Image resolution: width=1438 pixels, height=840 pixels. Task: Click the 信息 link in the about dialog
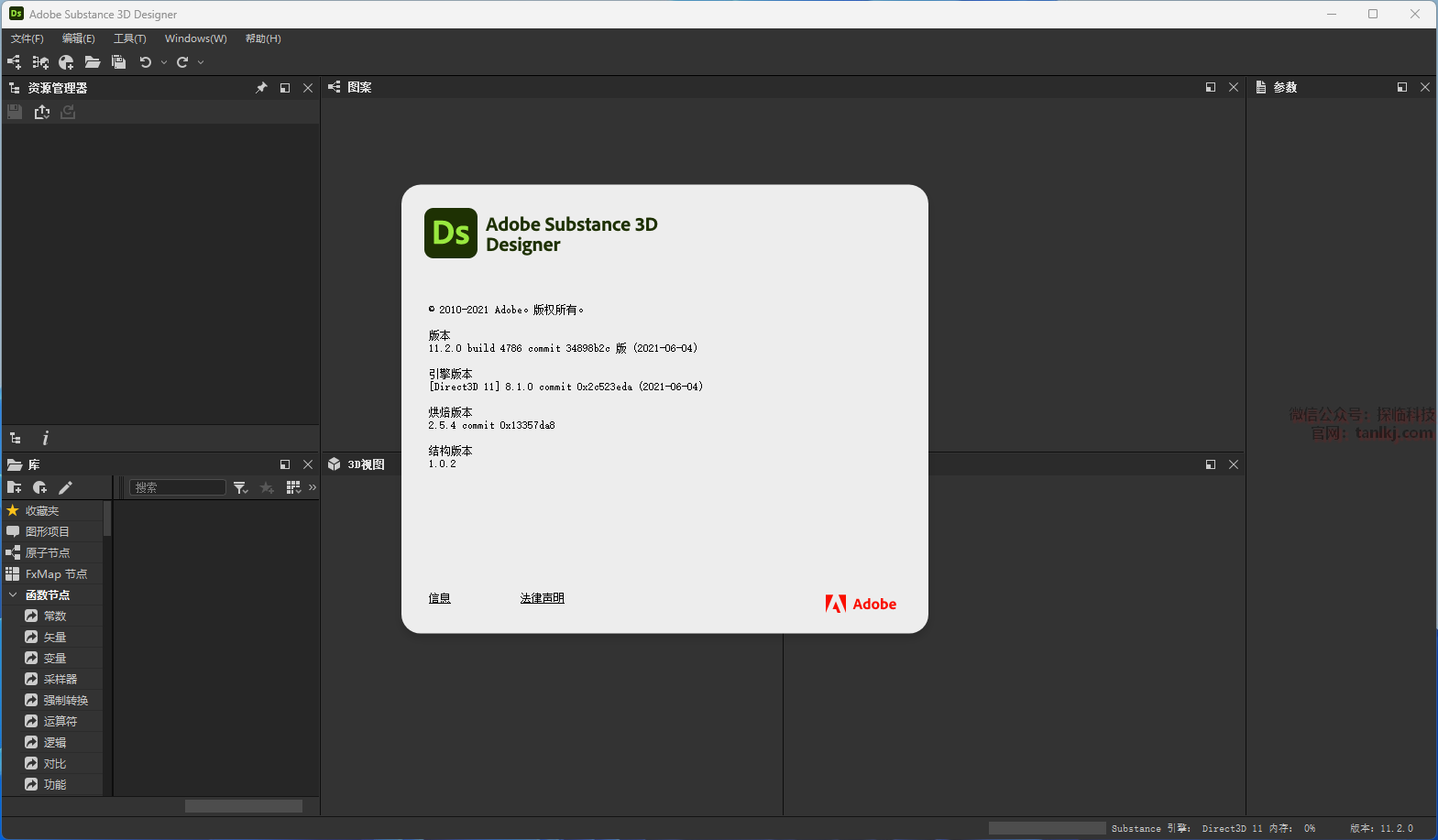pos(439,598)
